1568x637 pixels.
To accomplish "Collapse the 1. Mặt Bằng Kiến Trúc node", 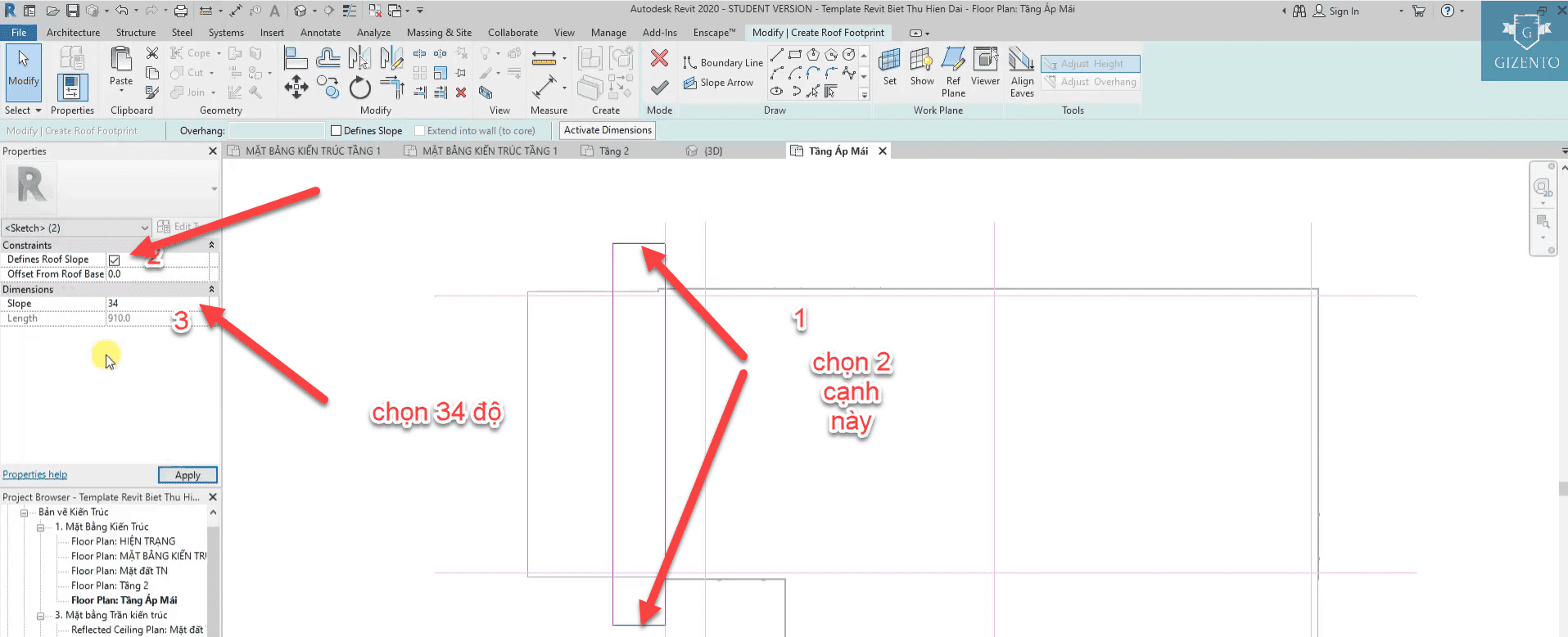I will click(x=40, y=527).
